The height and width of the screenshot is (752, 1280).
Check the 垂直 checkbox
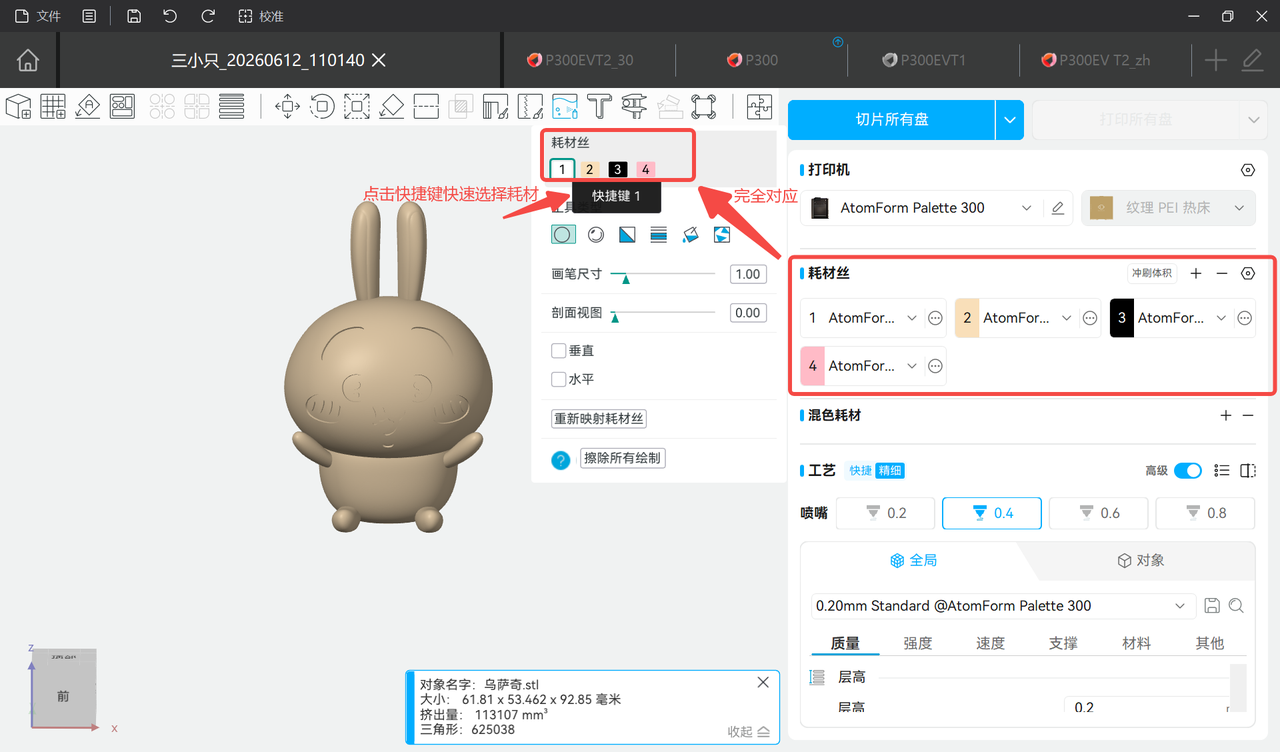pos(559,351)
